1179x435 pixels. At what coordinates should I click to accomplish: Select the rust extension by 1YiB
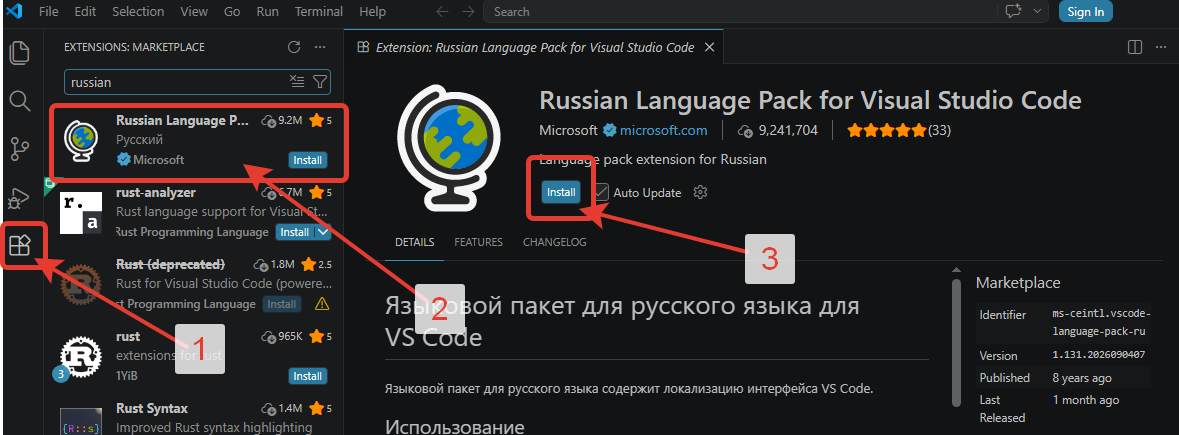[195, 356]
